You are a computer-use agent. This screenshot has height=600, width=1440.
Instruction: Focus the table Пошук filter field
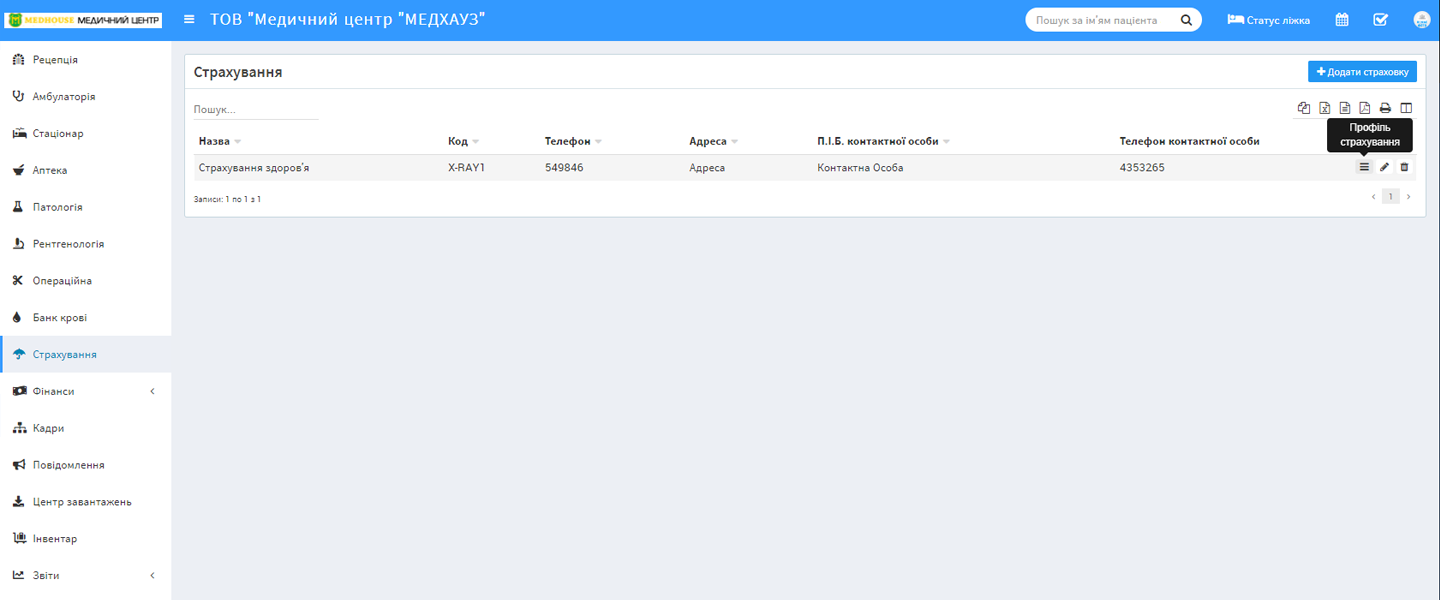click(x=256, y=110)
